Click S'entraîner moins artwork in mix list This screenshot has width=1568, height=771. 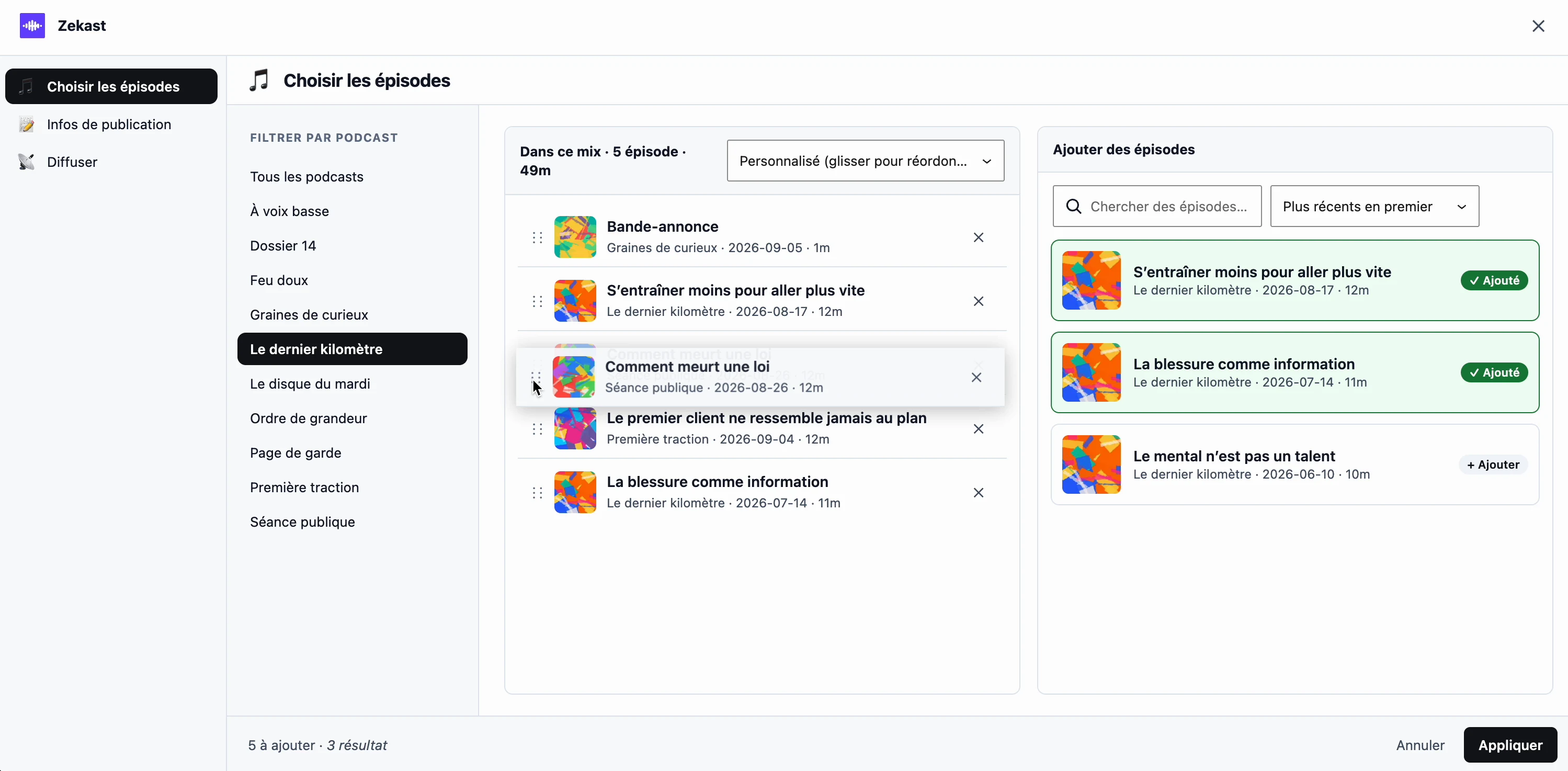tap(575, 301)
